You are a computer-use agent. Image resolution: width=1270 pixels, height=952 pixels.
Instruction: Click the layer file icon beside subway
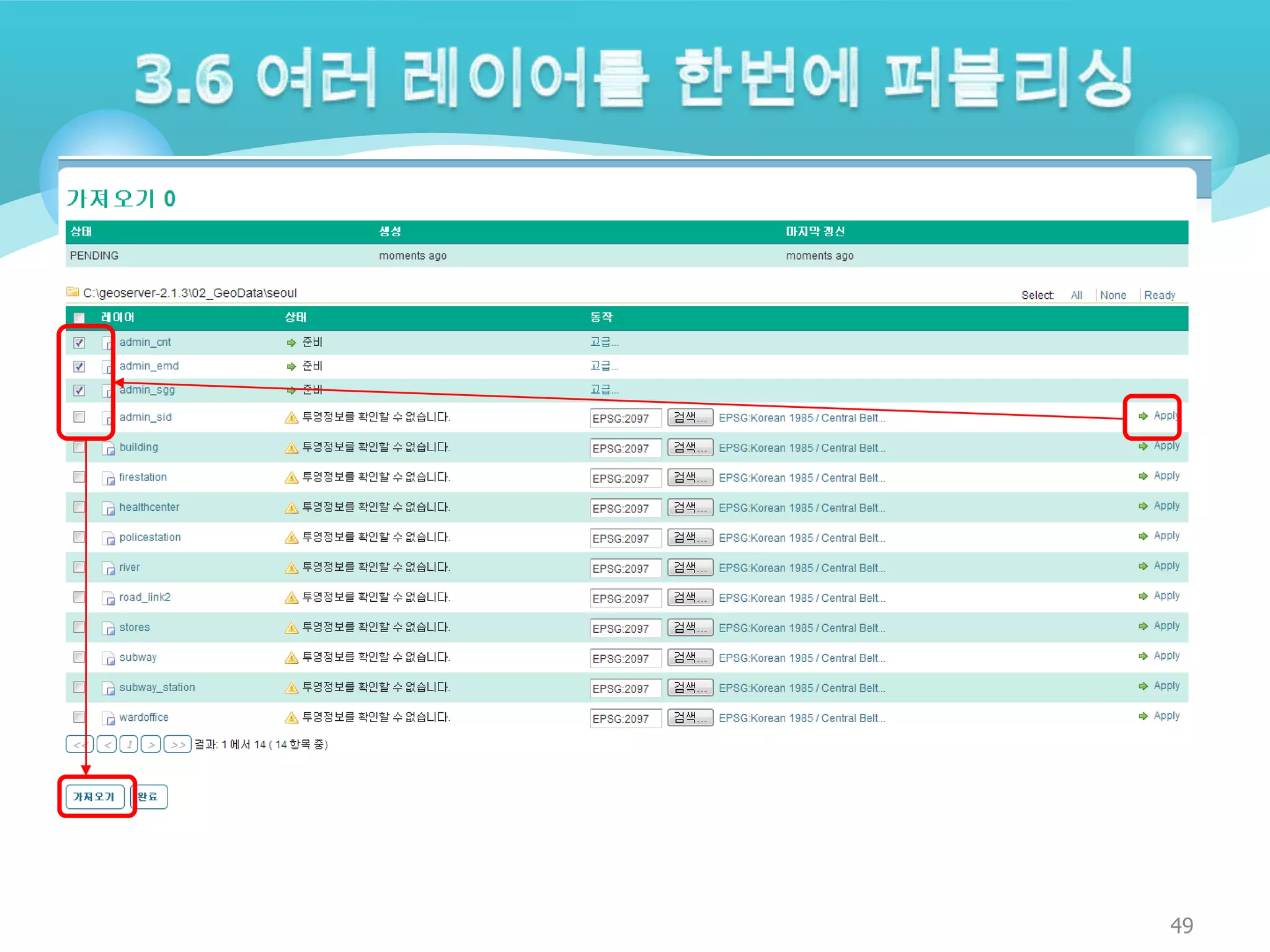tap(109, 658)
